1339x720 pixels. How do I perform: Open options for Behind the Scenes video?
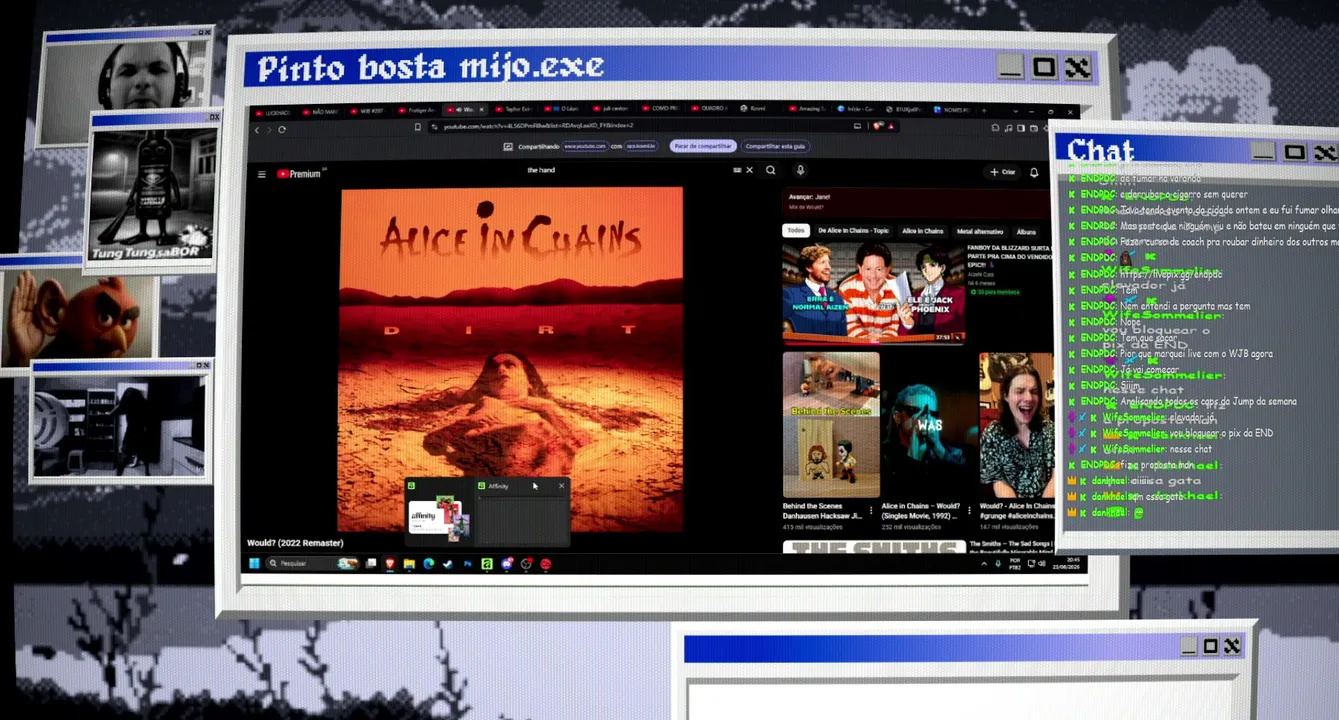[x=871, y=510]
